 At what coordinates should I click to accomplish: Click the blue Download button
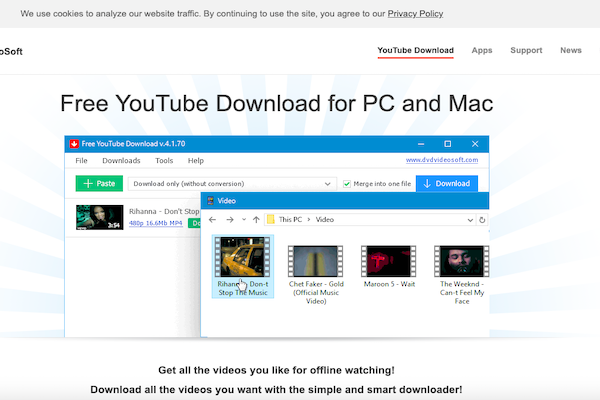[x=447, y=183]
